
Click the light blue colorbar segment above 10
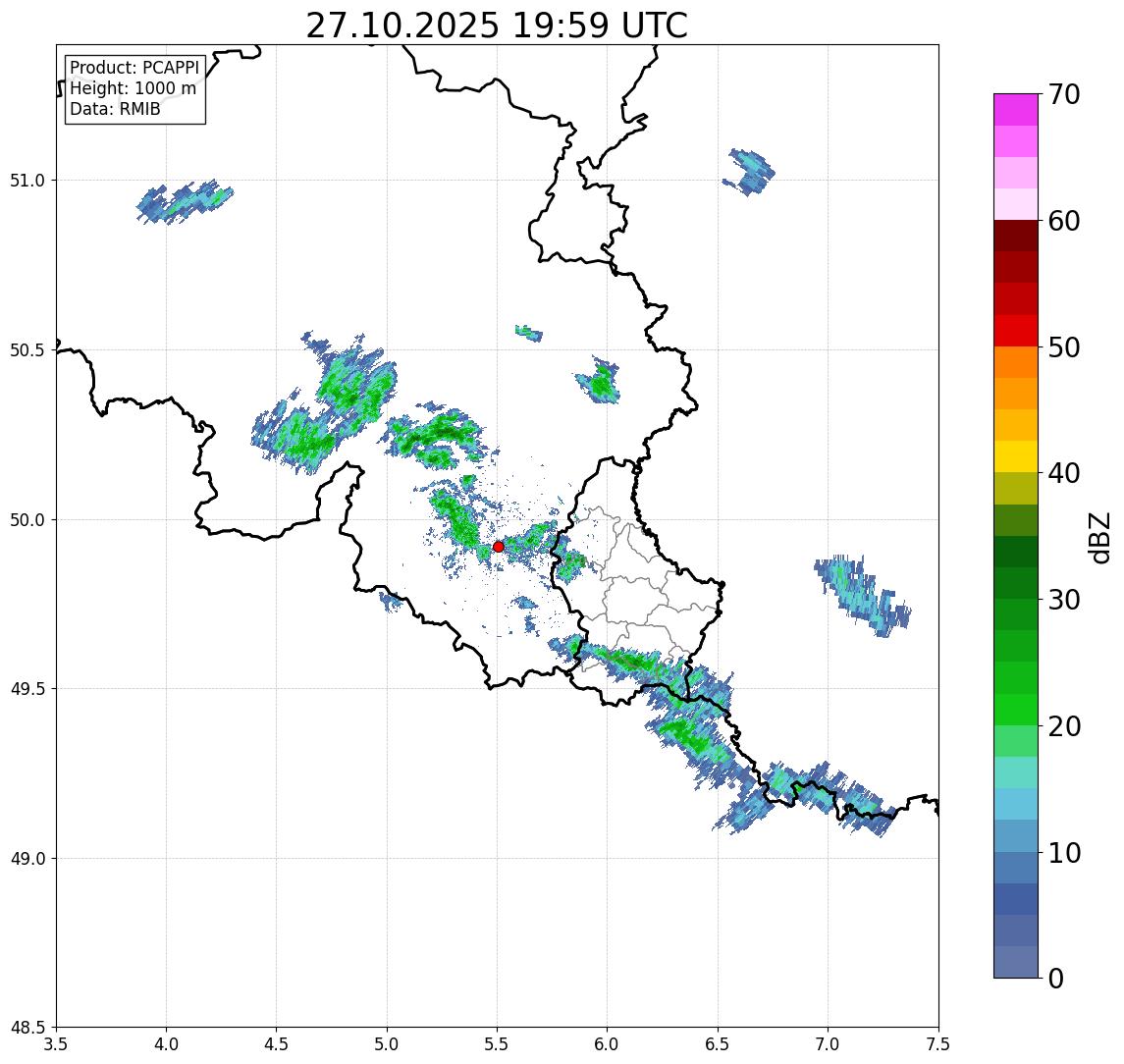pyautogui.click(x=1016, y=835)
